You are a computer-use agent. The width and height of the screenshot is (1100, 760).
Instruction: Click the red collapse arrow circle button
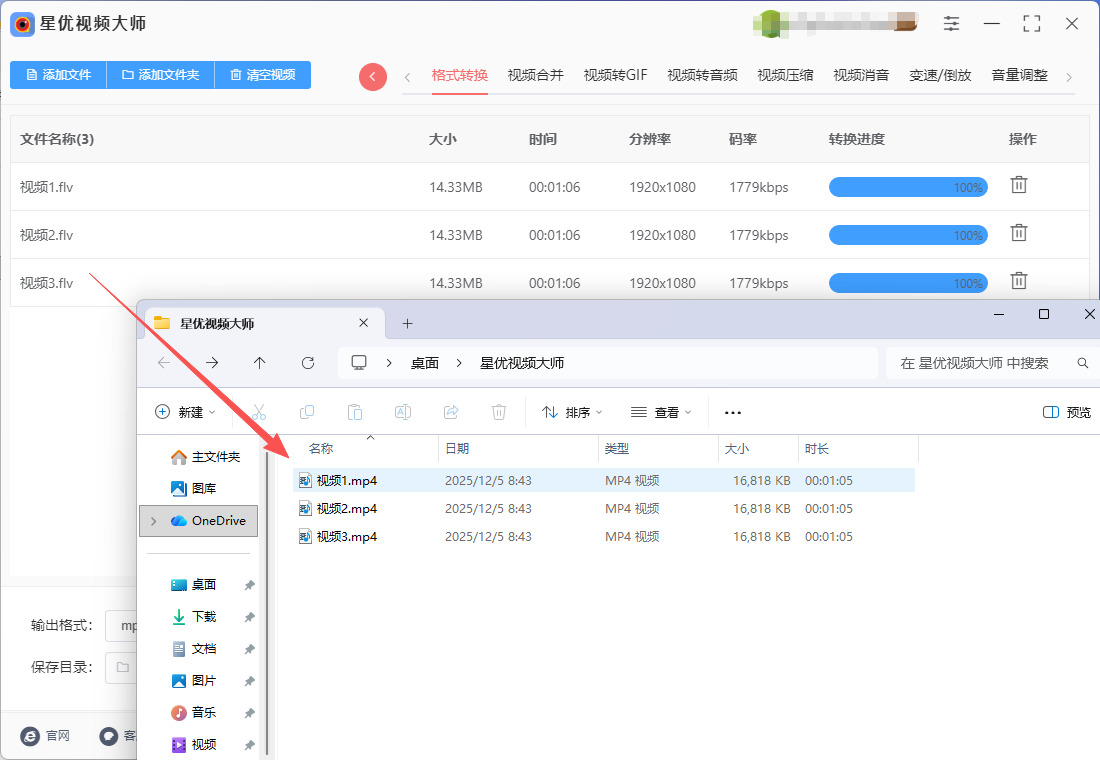372,77
